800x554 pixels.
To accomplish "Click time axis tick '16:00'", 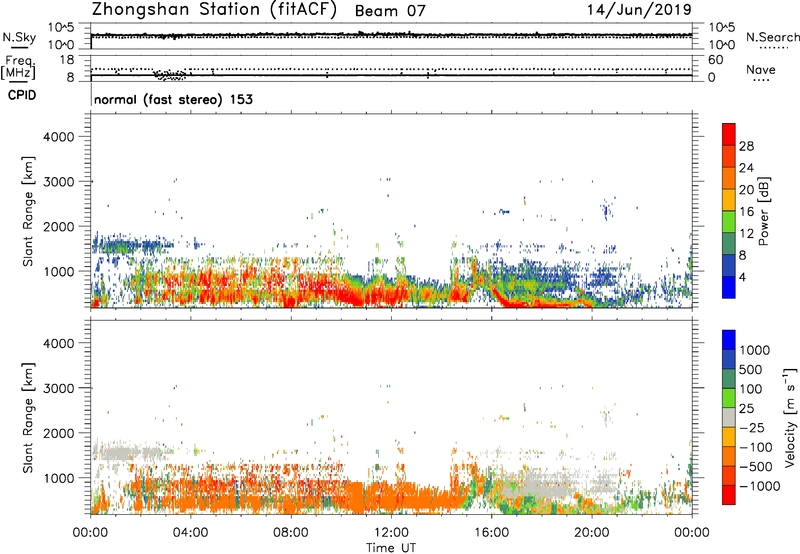I will coord(491,533).
